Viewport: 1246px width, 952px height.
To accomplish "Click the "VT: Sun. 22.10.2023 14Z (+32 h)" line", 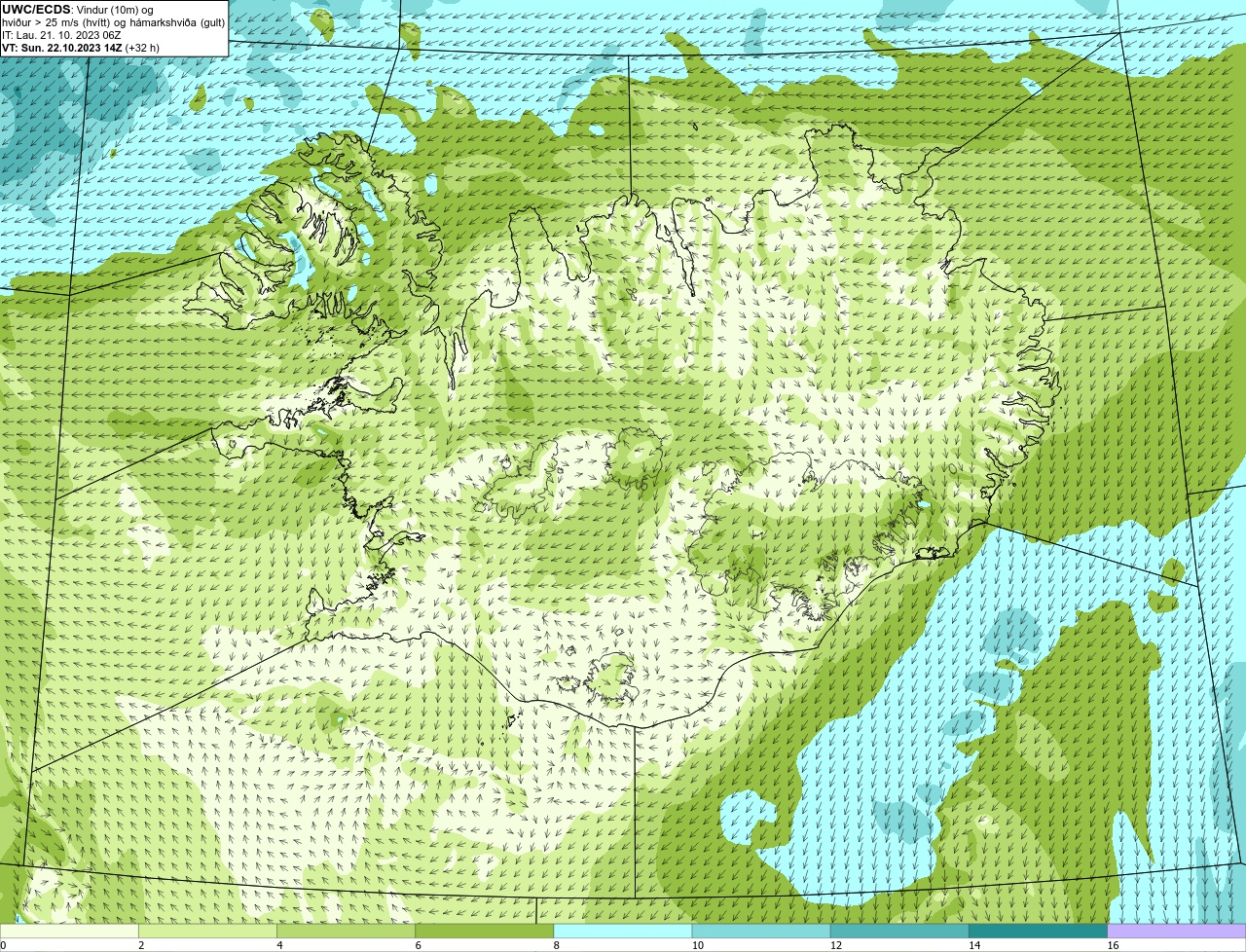I will click(x=81, y=47).
